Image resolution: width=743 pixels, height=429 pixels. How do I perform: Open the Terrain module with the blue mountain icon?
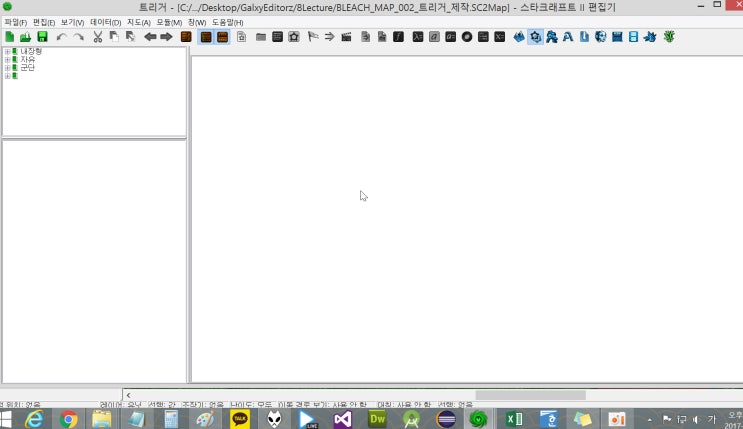pos(519,37)
